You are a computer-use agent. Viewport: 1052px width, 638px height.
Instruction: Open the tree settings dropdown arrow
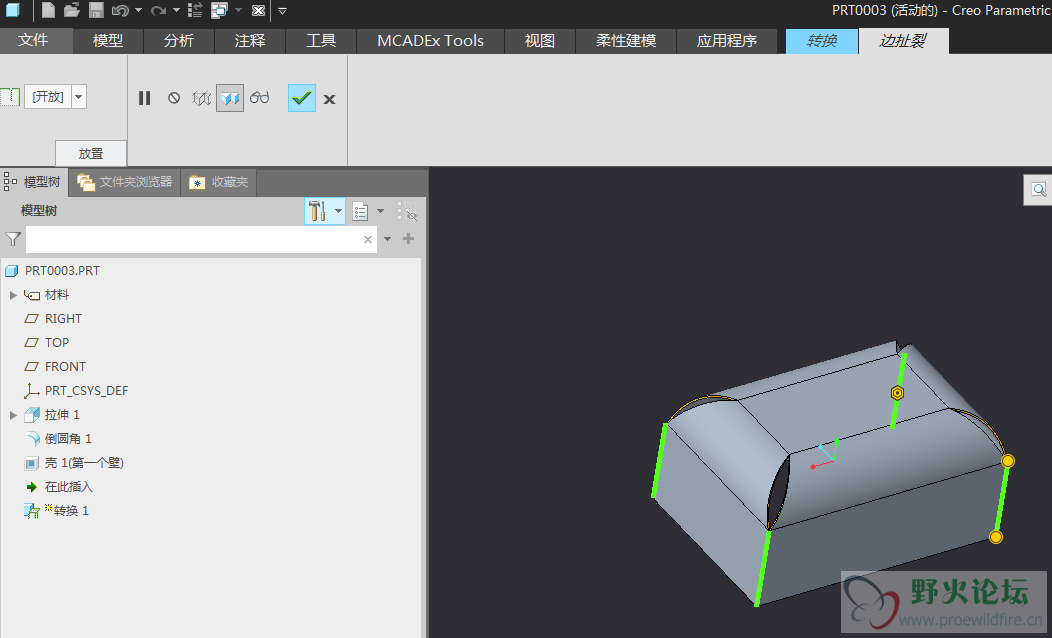pyautogui.click(x=338, y=211)
